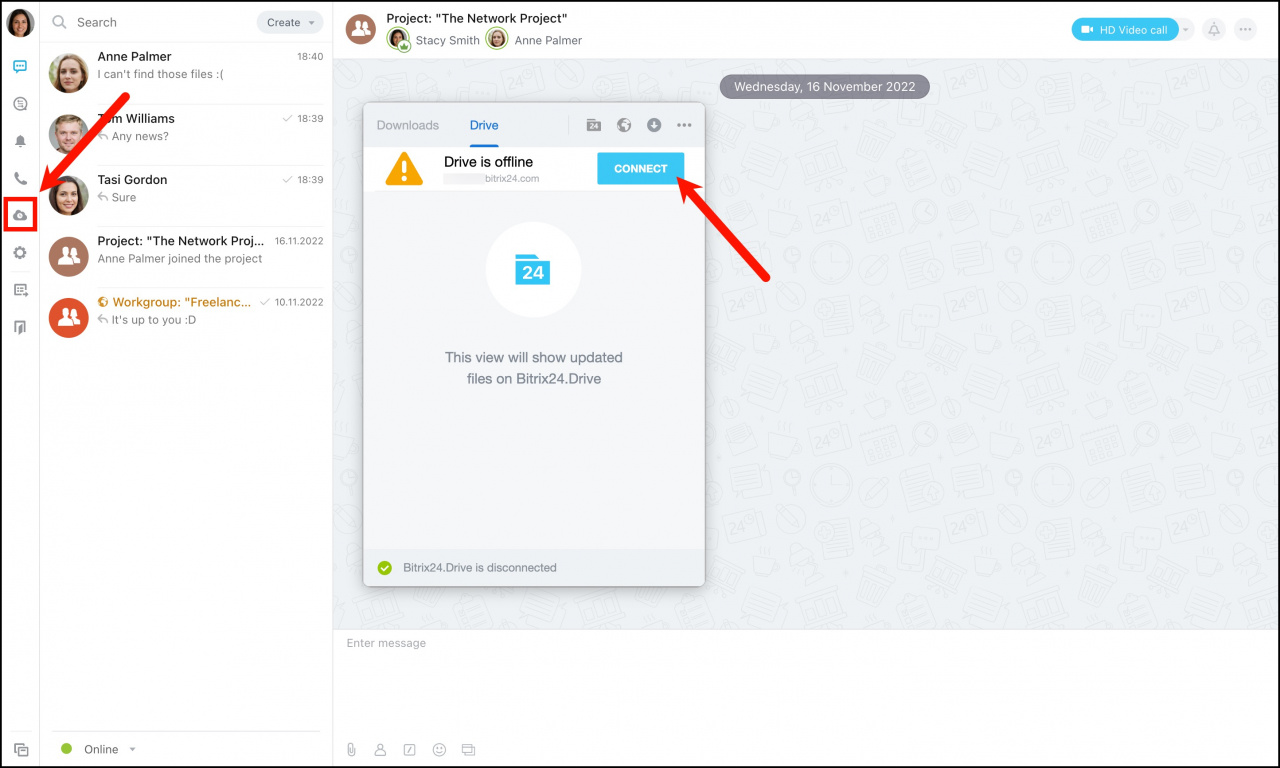The height and width of the screenshot is (768, 1280).
Task: Open Anne Palmer chat
Action: coord(186,73)
